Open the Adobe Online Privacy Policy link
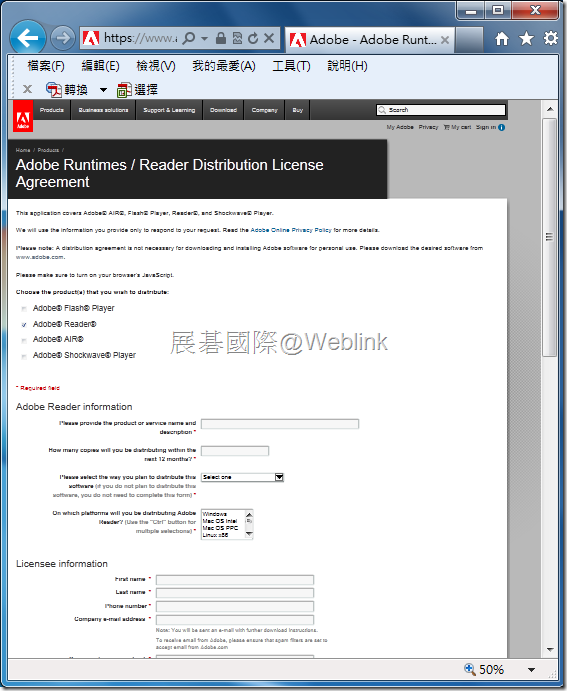 [x=291, y=230]
